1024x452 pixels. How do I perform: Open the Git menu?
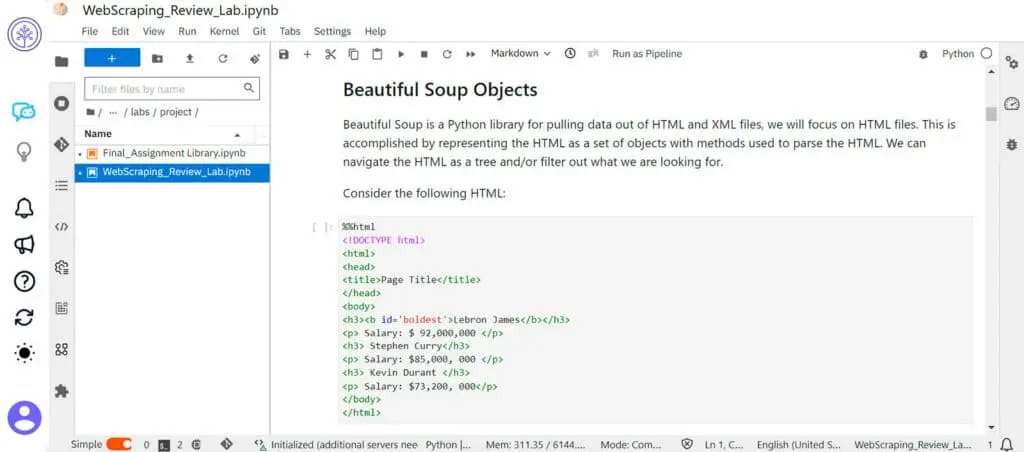click(x=259, y=31)
